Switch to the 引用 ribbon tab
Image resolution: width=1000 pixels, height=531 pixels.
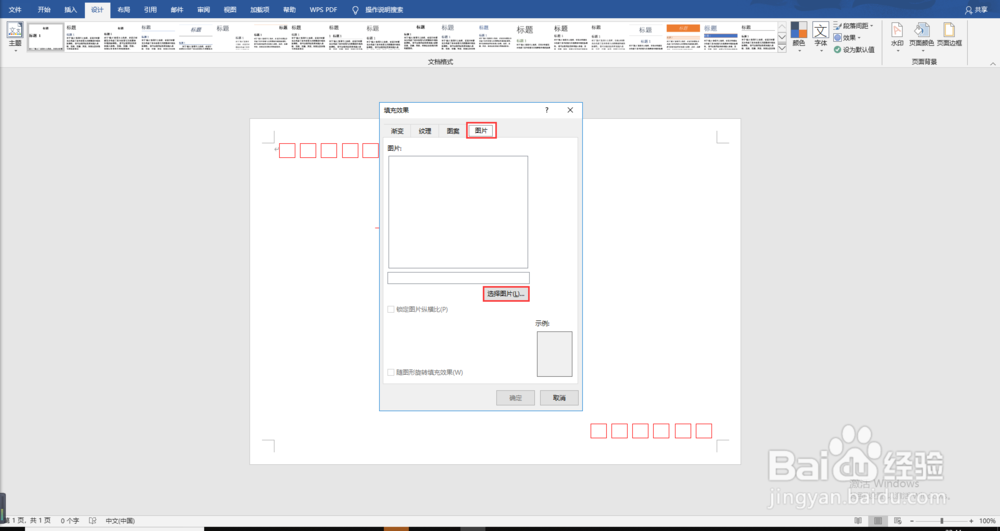pos(150,10)
